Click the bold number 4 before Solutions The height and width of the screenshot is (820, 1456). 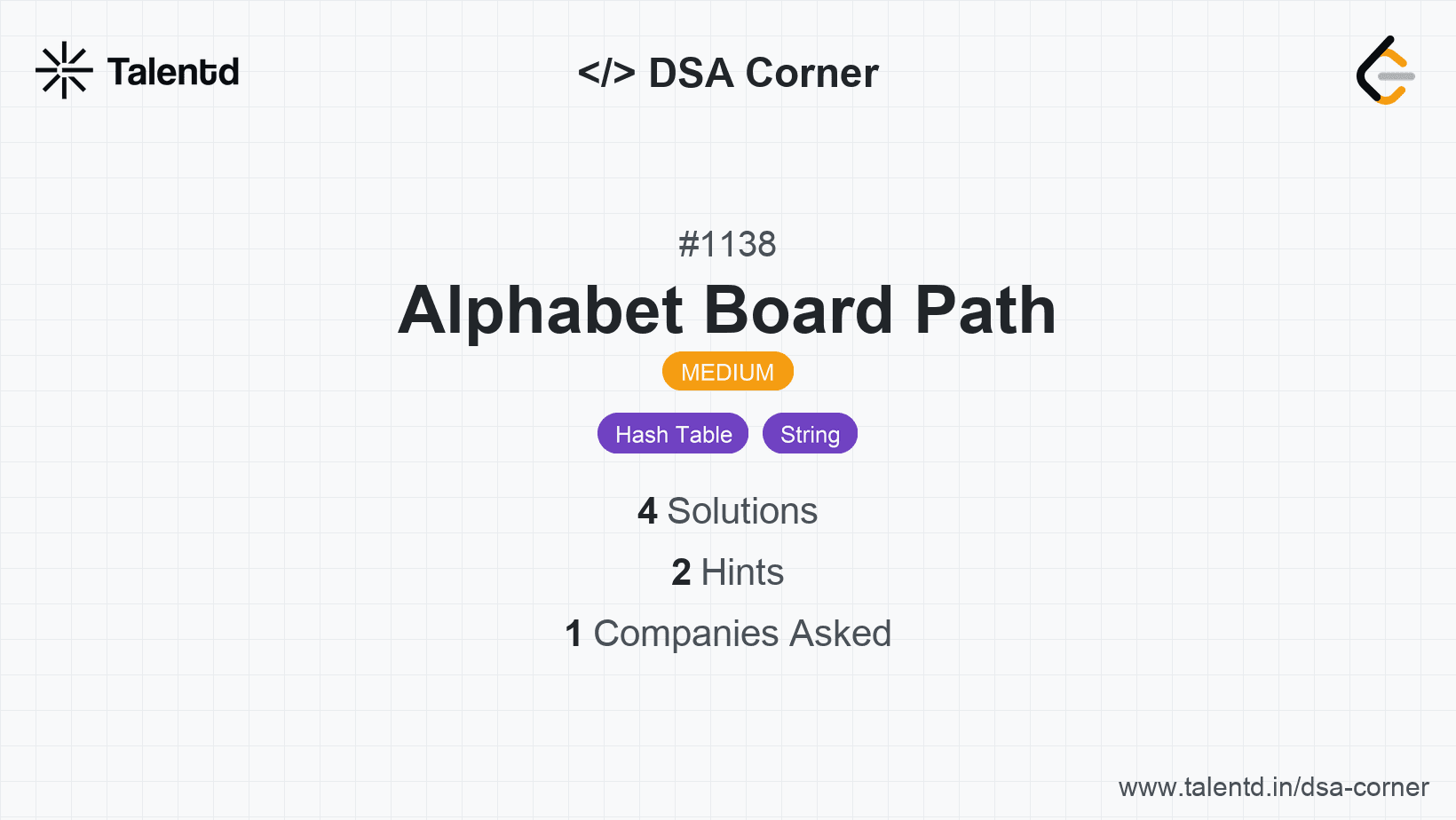click(x=647, y=511)
